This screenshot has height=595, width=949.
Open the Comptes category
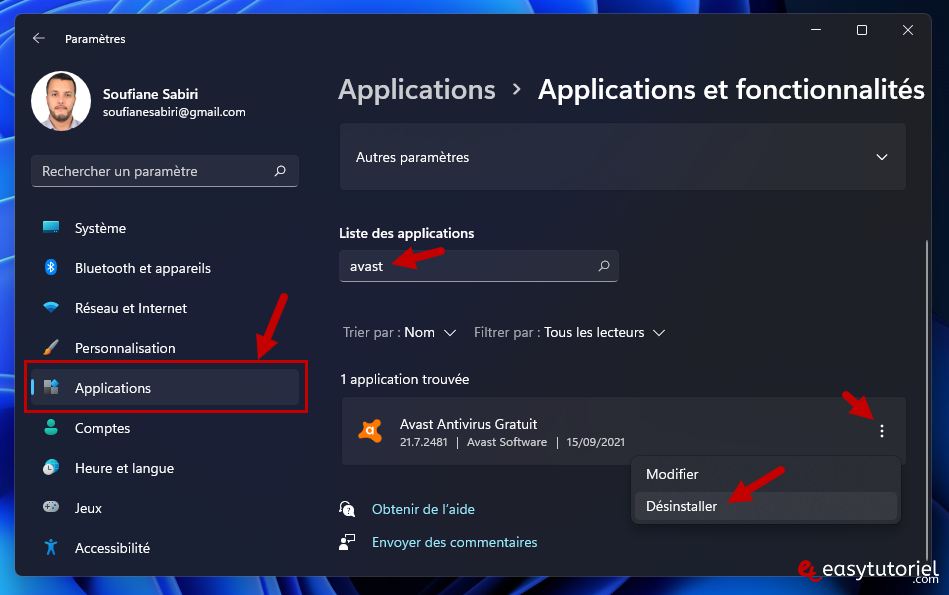(165, 428)
